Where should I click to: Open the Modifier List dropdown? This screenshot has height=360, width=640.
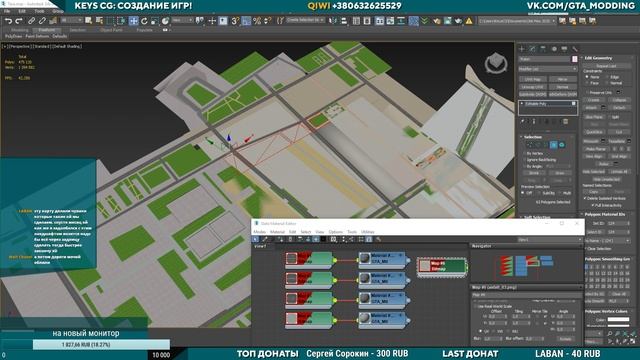[547, 69]
